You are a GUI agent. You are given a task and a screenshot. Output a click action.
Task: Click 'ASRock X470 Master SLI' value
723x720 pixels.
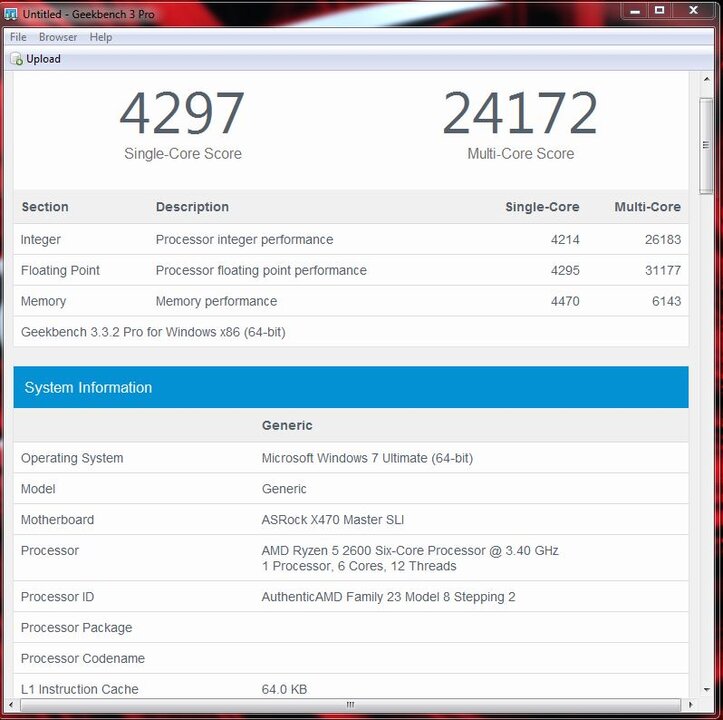click(332, 520)
